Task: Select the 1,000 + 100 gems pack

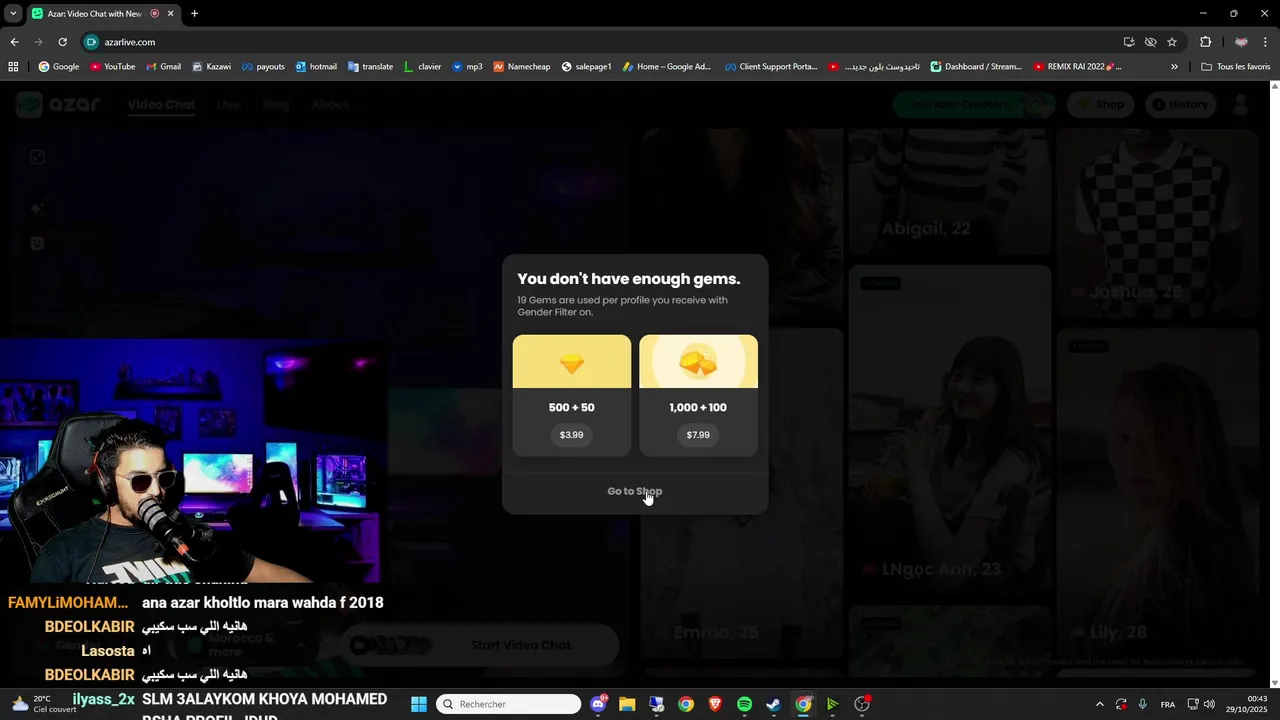Action: (x=698, y=395)
